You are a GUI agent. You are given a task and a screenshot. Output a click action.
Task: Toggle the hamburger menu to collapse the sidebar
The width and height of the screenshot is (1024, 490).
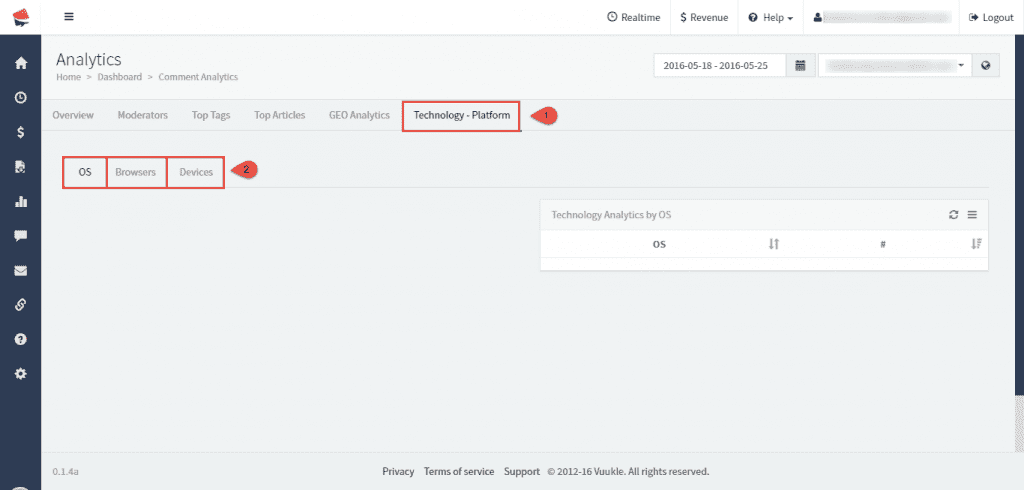tap(69, 17)
